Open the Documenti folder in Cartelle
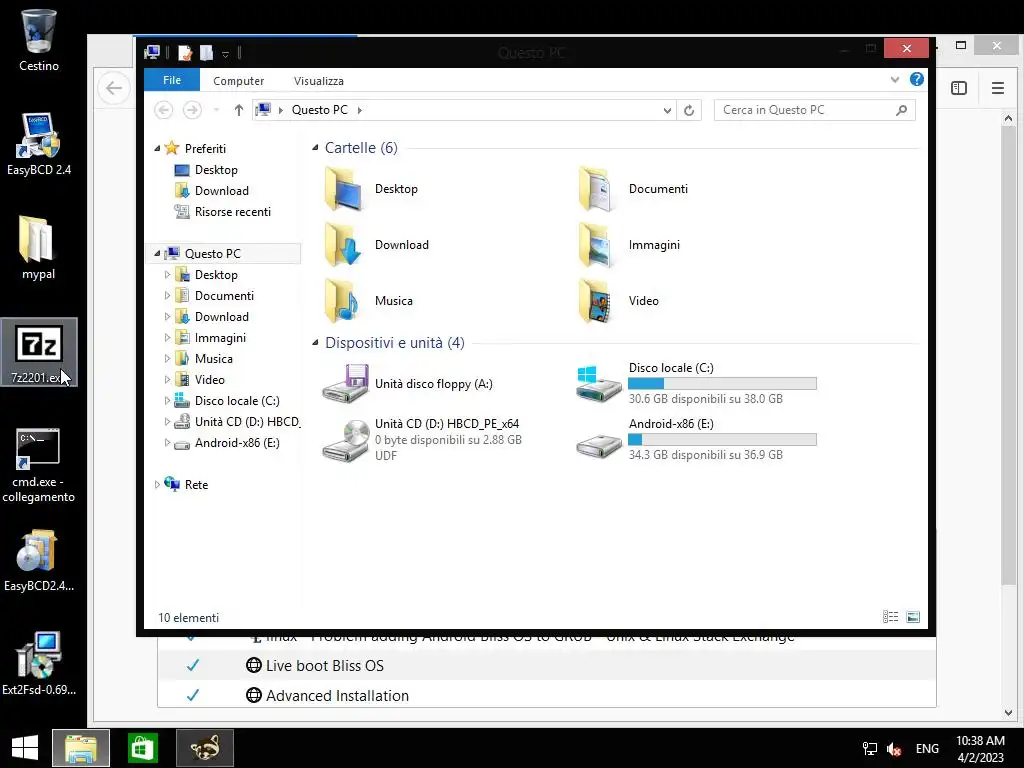The height and width of the screenshot is (768, 1024). click(633, 189)
